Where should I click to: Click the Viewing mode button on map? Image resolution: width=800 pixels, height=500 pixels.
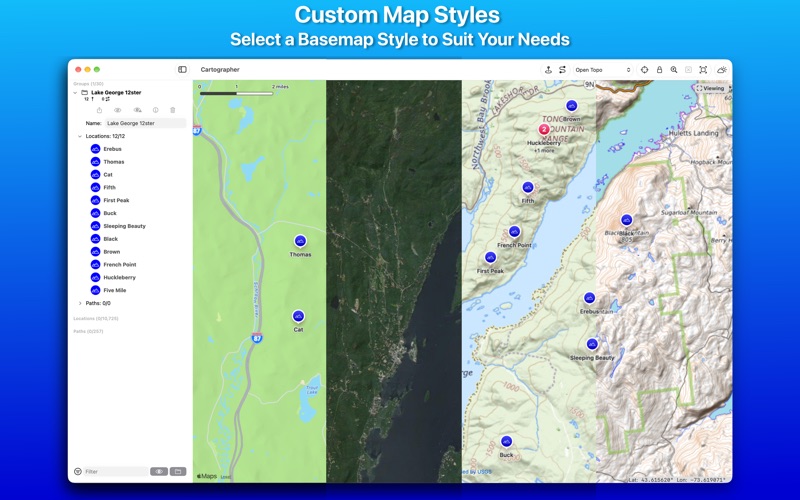click(711, 88)
